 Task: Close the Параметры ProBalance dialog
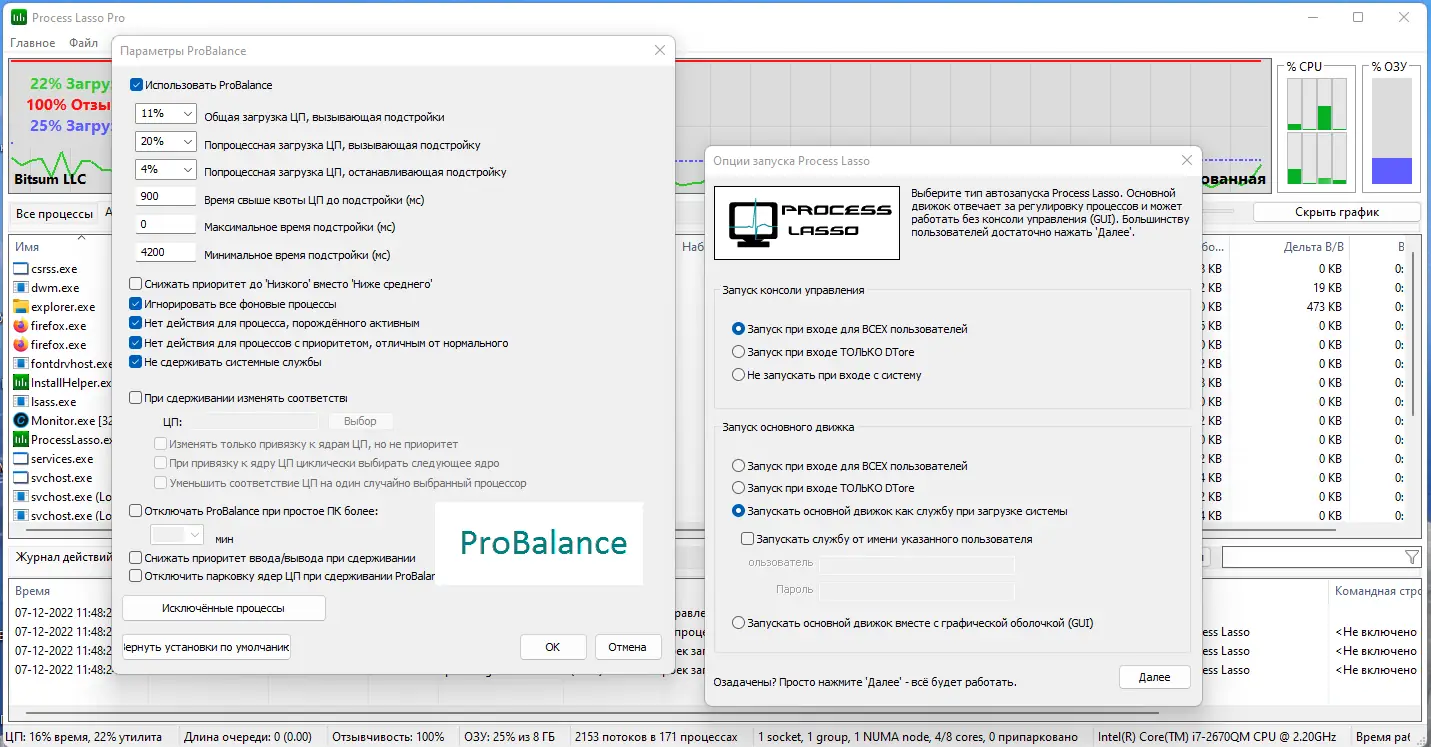pos(659,50)
